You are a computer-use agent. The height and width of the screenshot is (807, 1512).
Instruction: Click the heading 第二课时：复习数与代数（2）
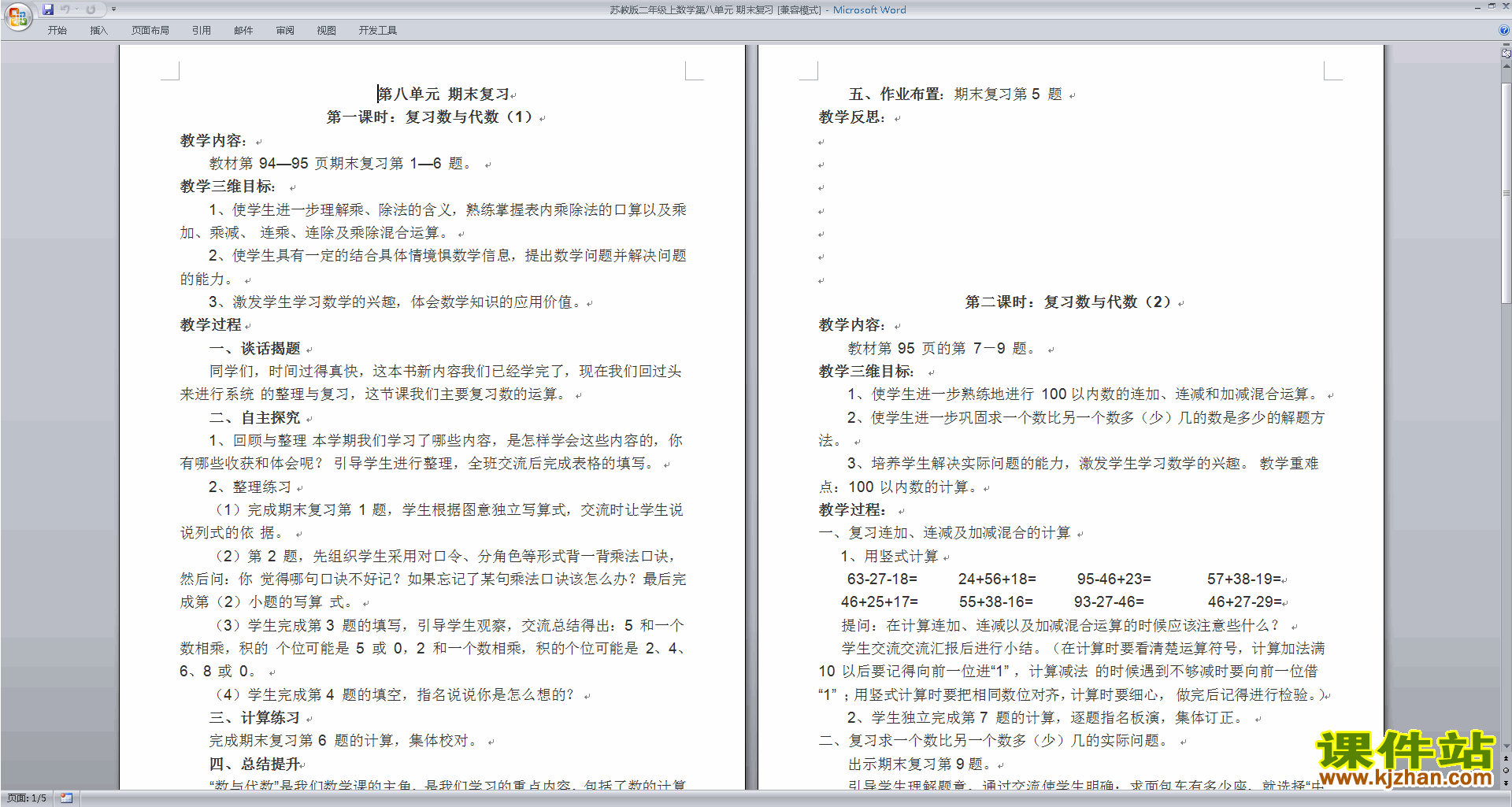(x=1069, y=302)
